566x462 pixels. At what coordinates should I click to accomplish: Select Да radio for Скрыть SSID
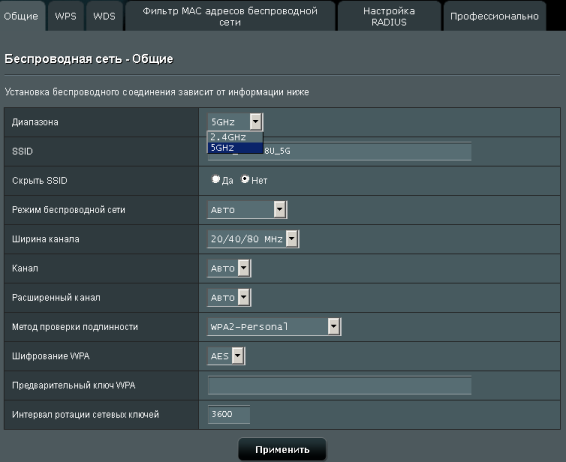pyautogui.click(x=215, y=179)
